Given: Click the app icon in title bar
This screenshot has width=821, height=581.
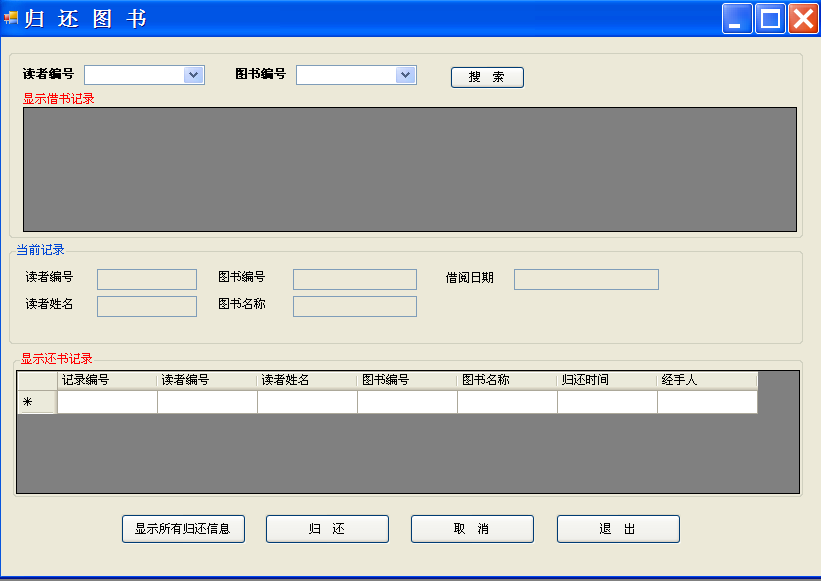Looking at the screenshot, I should tap(11, 18).
